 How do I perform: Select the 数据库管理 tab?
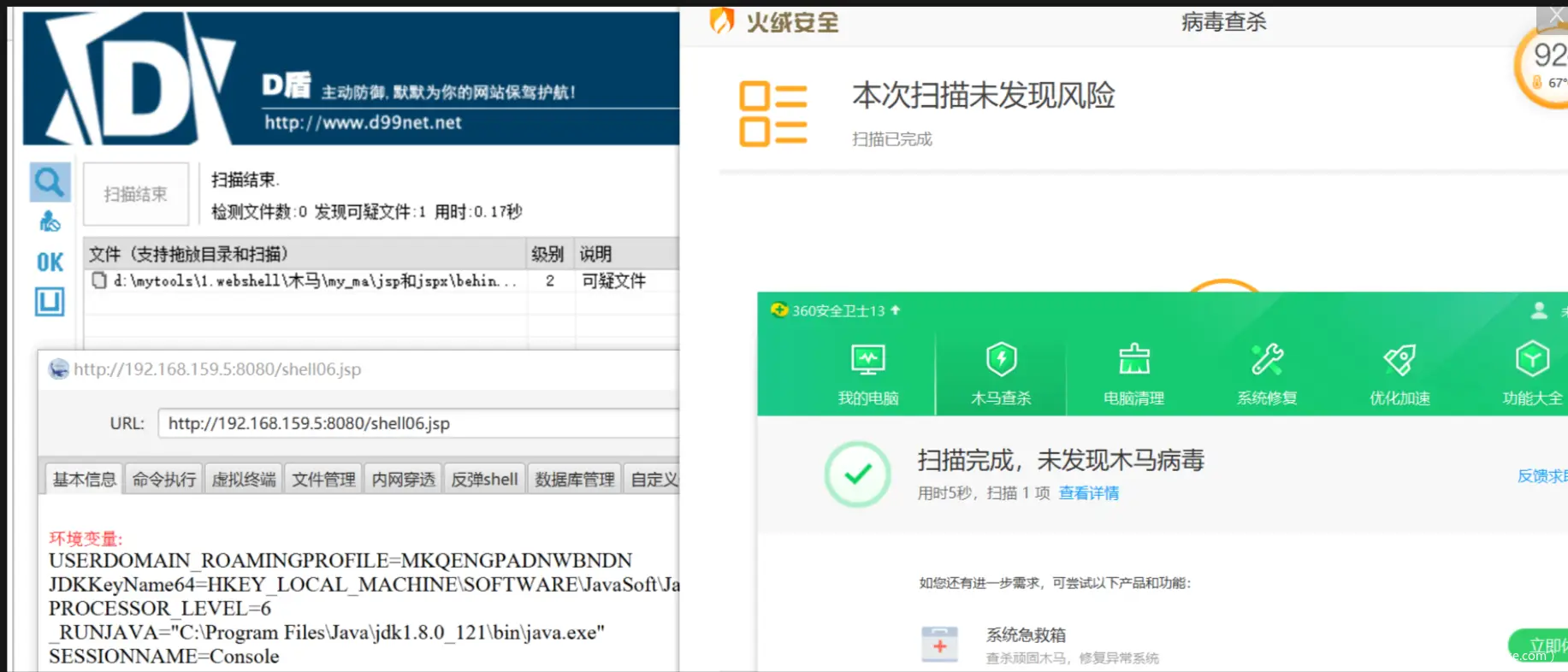(575, 480)
